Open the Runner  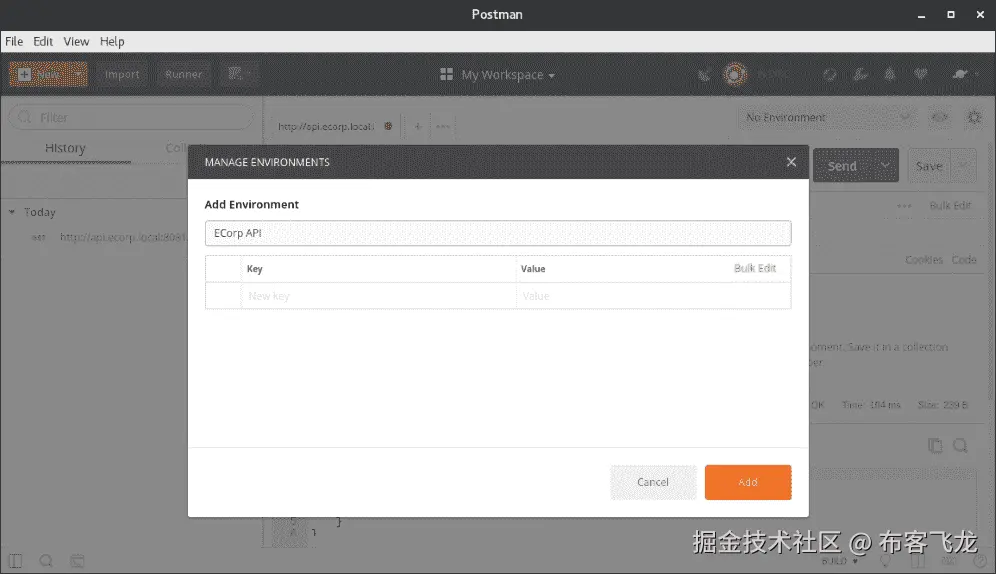(x=184, y=74)
